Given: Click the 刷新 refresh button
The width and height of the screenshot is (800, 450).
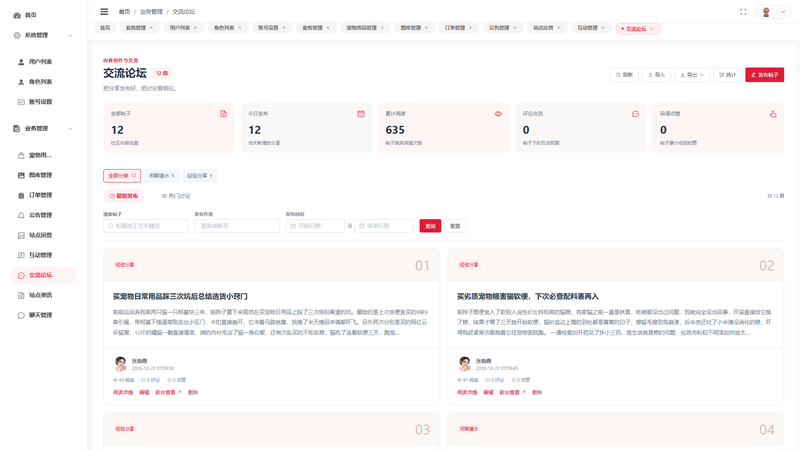Looking at the screenshot, I should [x=624, y=75].
